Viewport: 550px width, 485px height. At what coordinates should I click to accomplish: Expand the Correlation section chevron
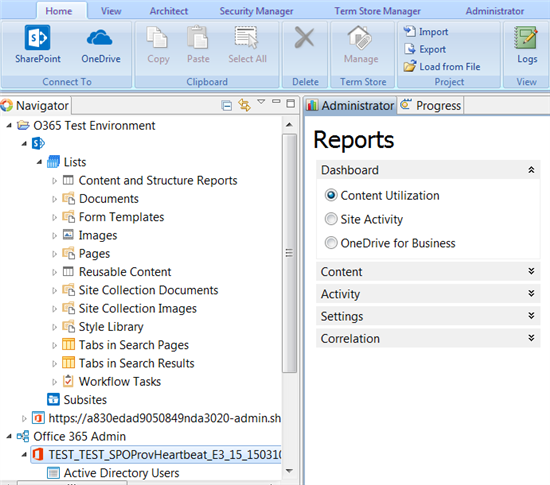[531, 338]
